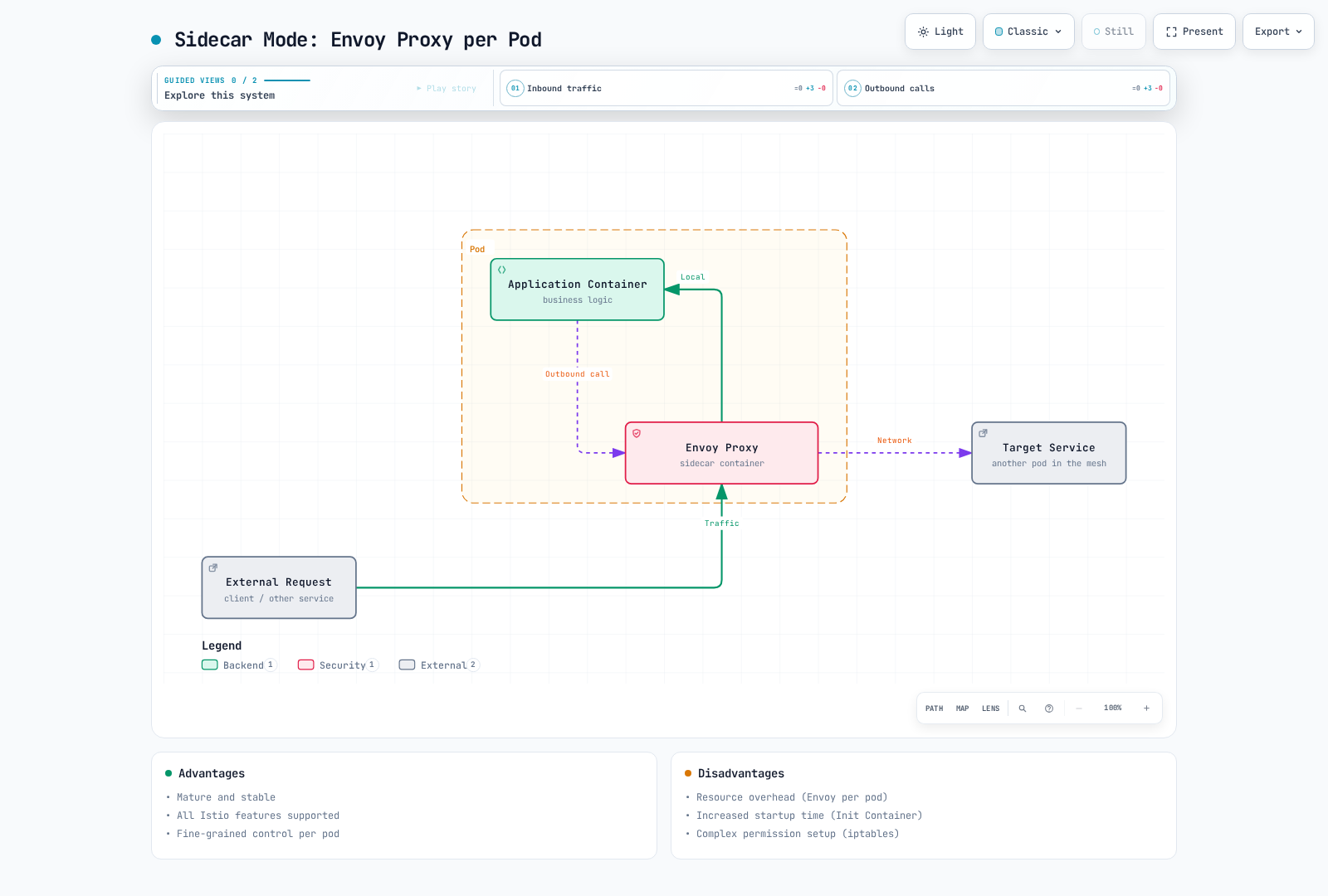
Task: Click 'All Istio features supported' item
Action: point(258,816)
